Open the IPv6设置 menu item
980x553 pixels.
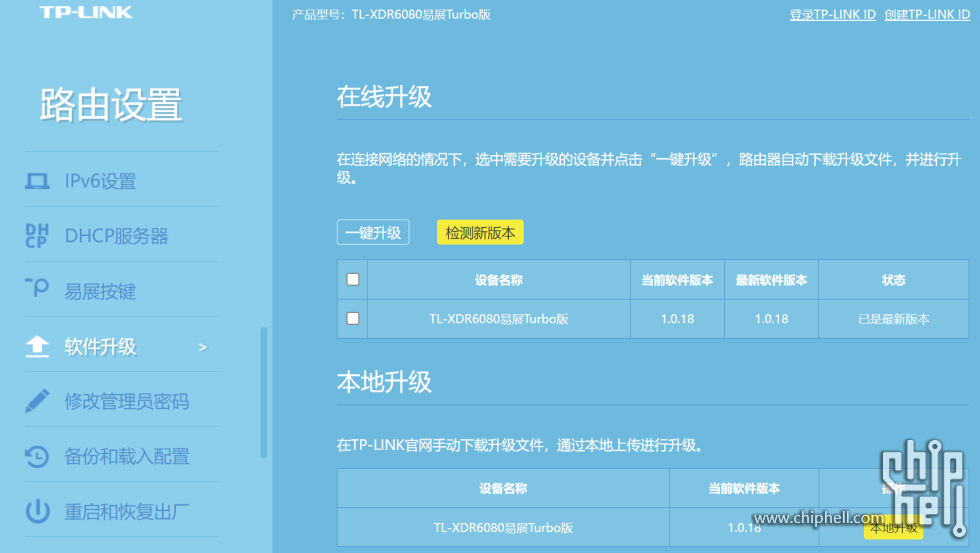point(100,182)
